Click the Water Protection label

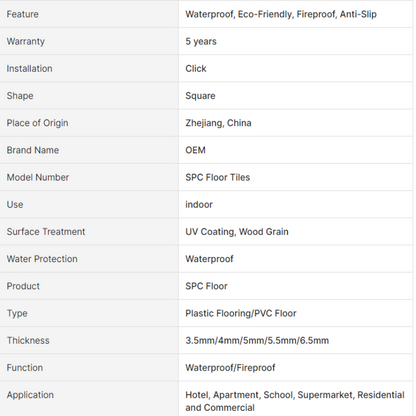click(42, 259)
